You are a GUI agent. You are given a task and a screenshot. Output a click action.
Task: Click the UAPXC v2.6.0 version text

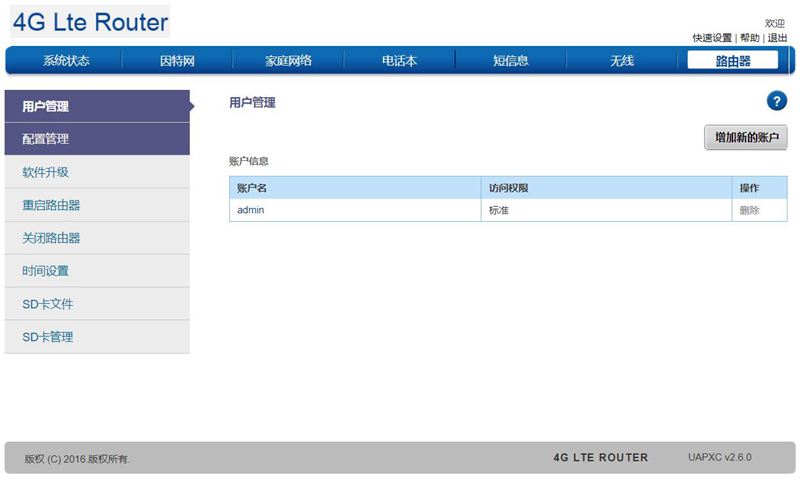[x=719, y=457]
